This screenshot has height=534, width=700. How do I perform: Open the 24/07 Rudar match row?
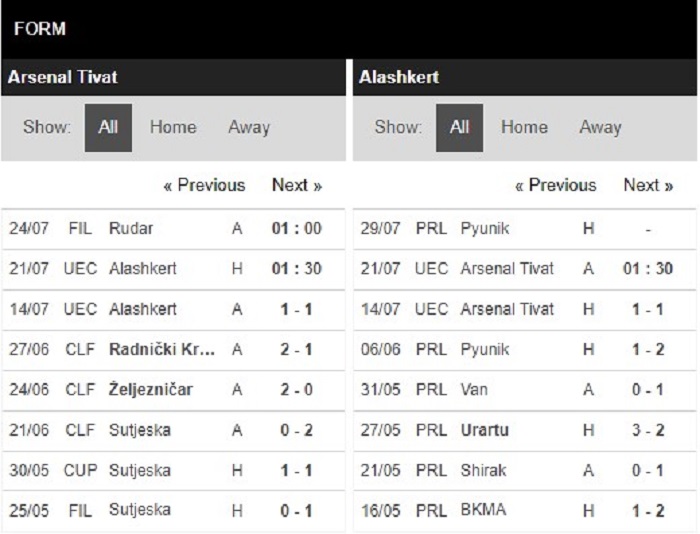(173, 229)
